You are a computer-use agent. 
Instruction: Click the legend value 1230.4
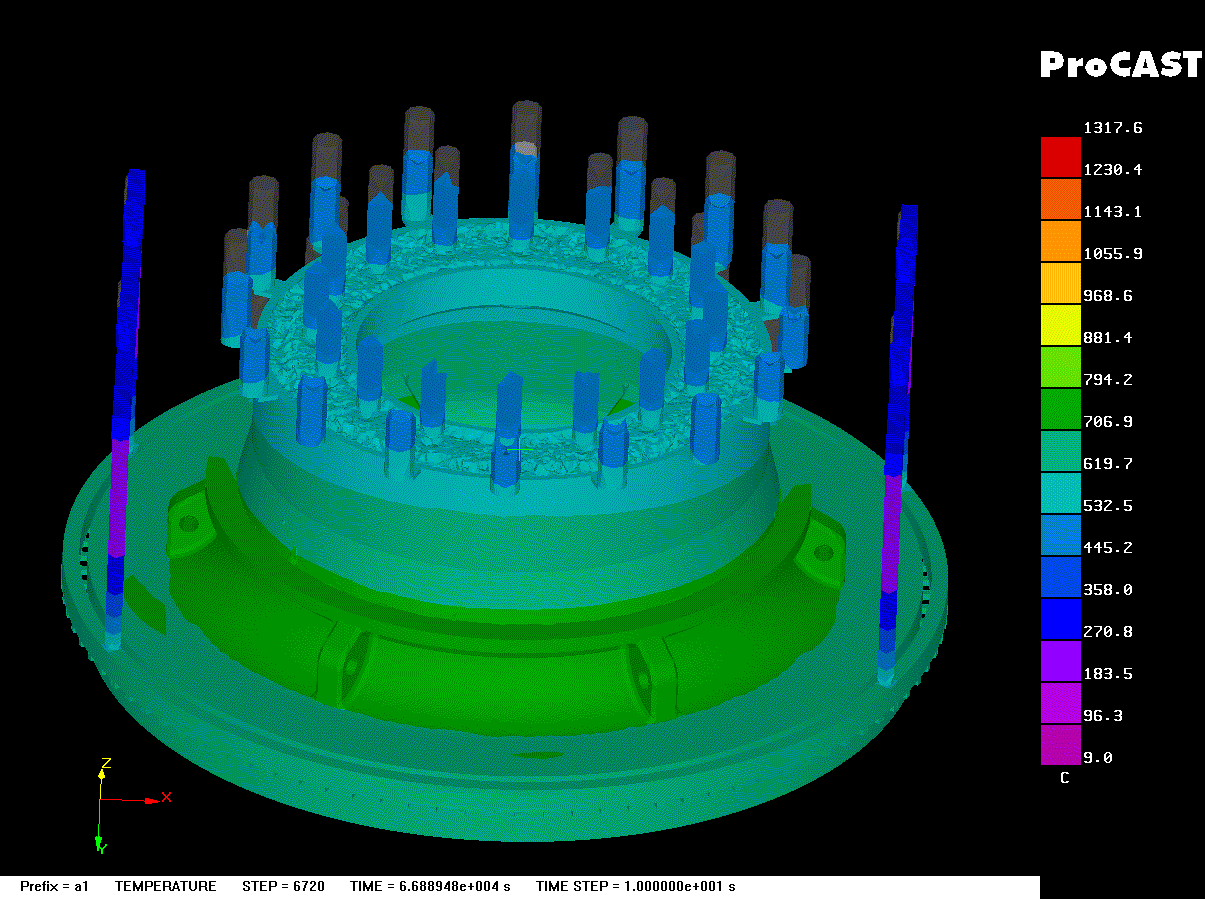click(x=1113, y=170)
